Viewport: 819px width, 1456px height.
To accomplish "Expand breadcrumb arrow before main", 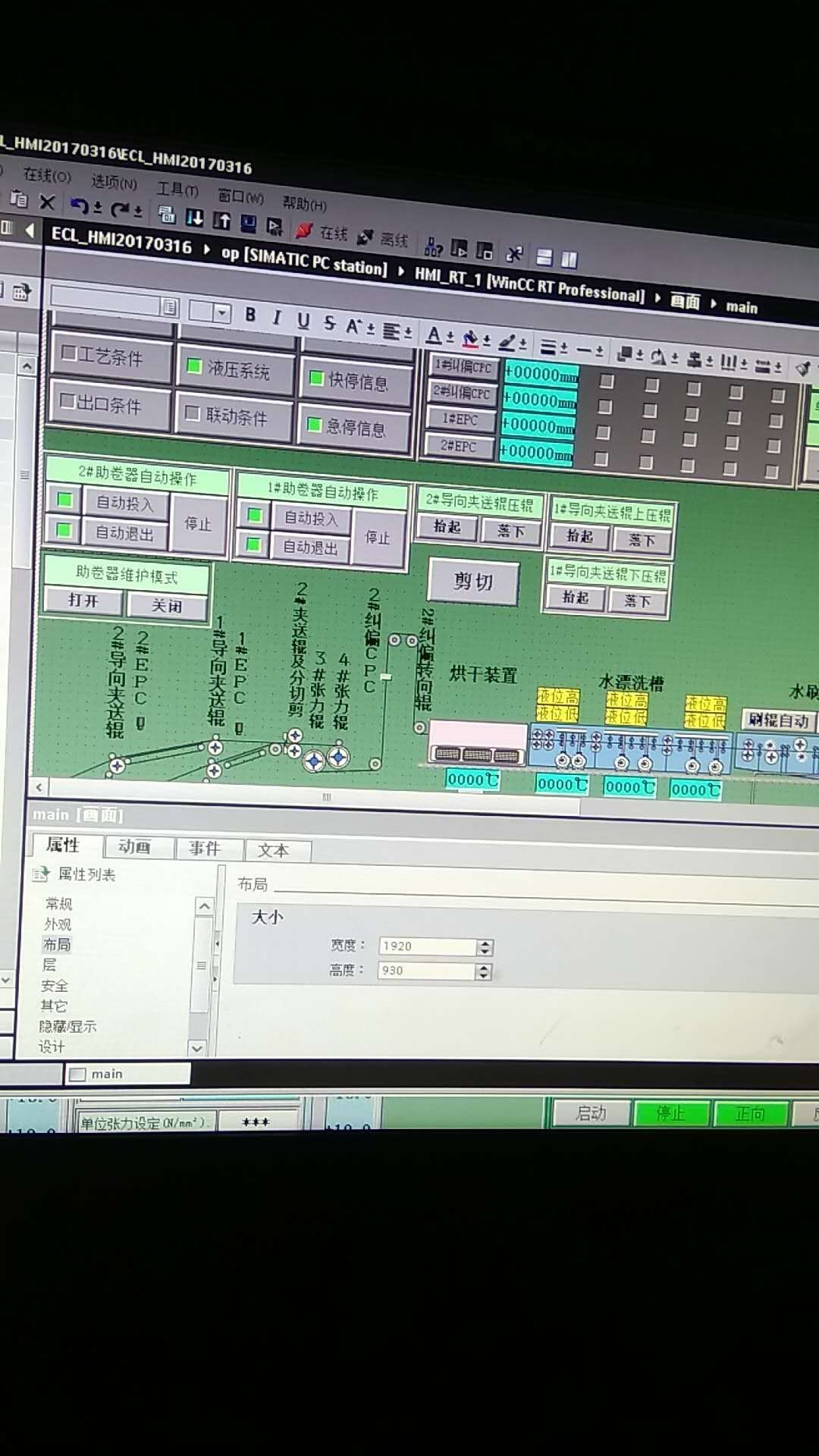I will pos(714,303).
